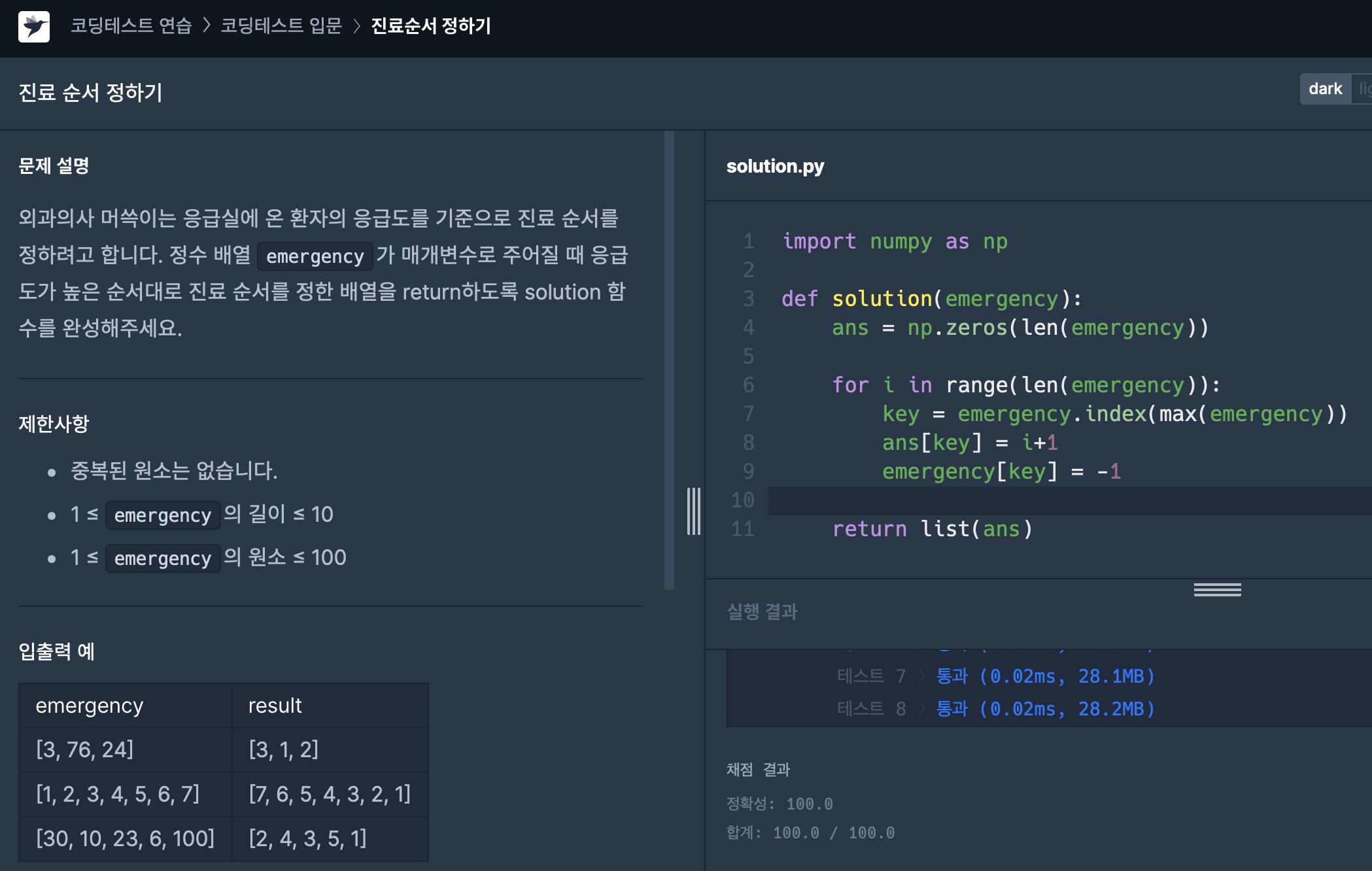
Task: Click the import numpy as np line
Action: [895, 241]
